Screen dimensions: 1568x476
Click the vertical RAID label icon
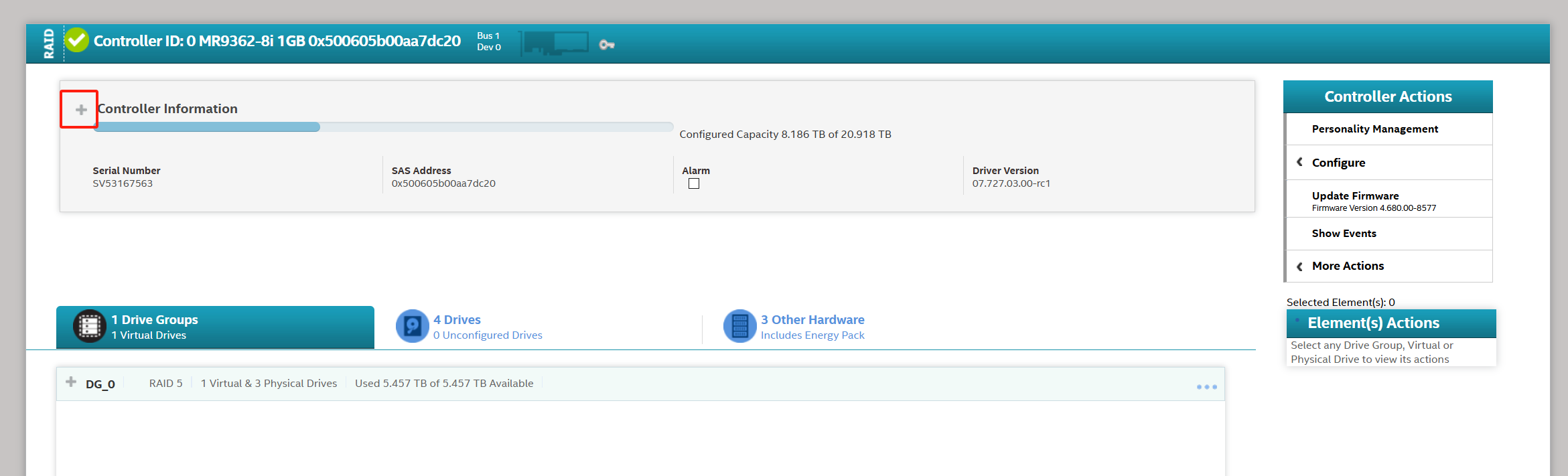click(48, 44)
